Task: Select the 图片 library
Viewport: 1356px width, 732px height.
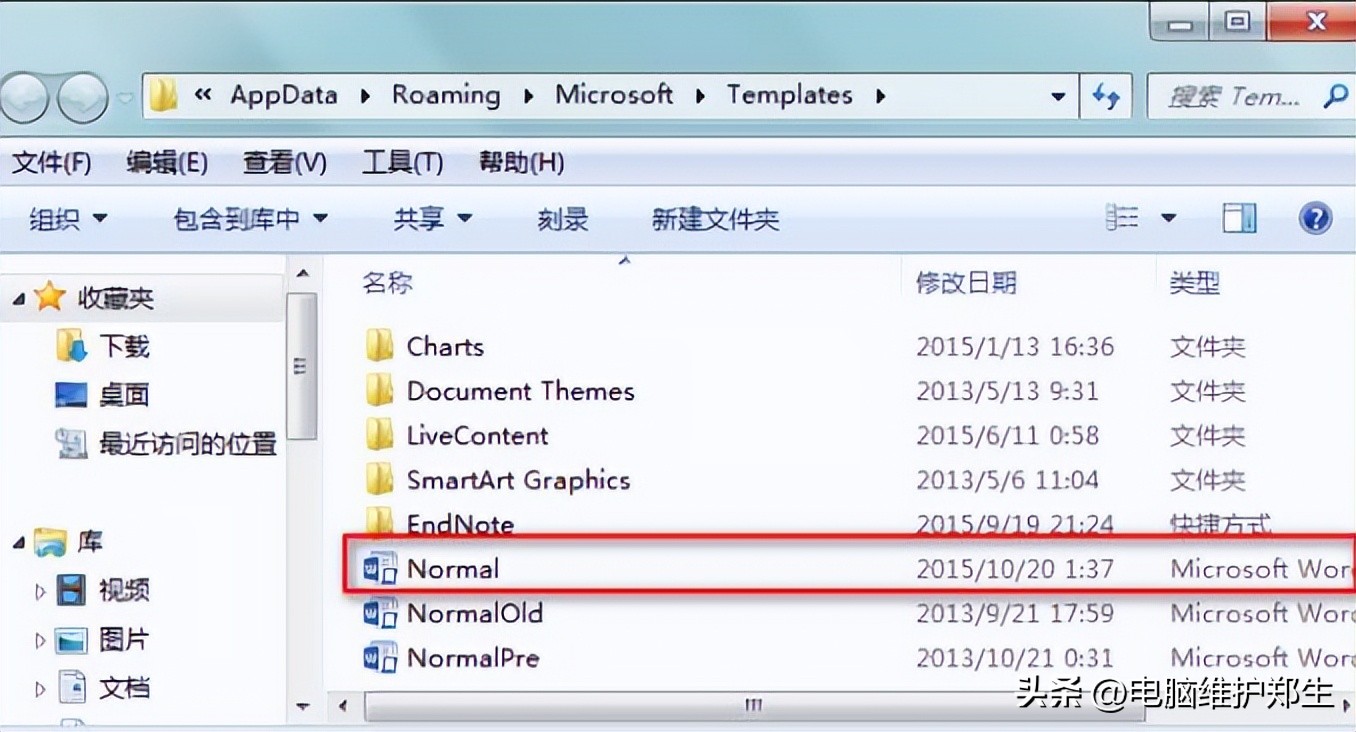Action: (124, 639)
